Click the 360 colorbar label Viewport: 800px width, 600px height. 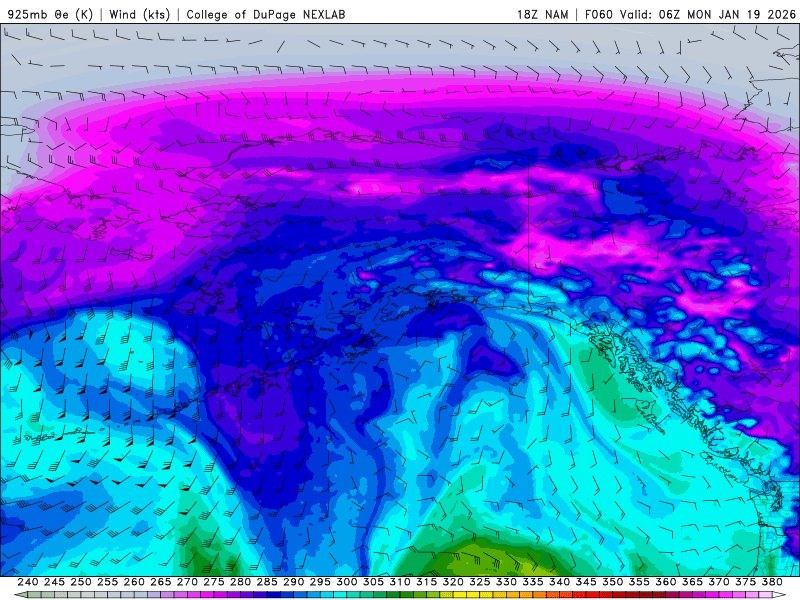coord(666,582)
